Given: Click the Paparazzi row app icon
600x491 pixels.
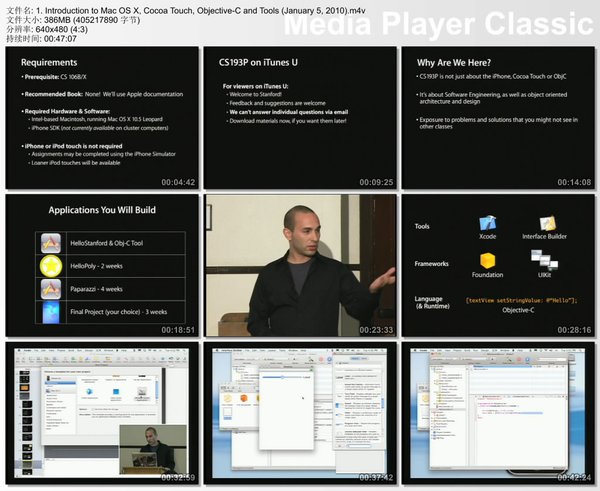Looking at the screenshot, I should (51, 289).
